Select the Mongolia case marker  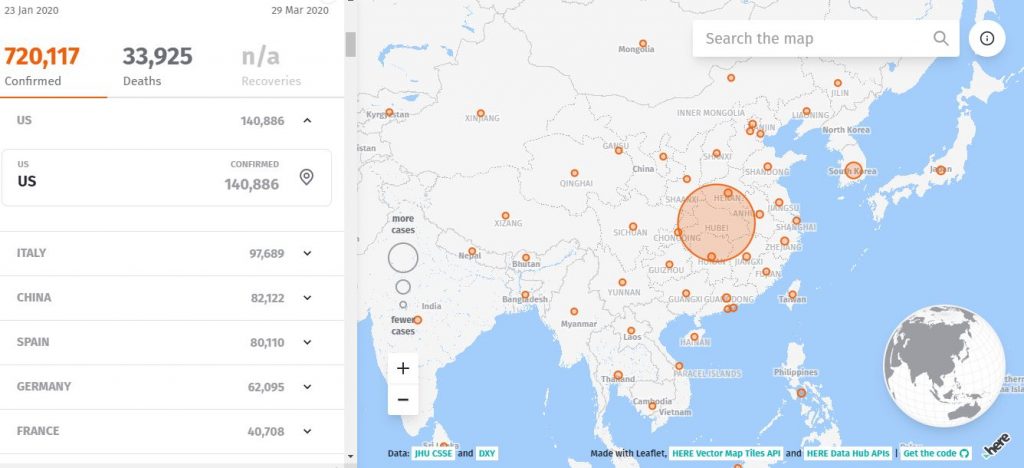(x=643, y=43)
